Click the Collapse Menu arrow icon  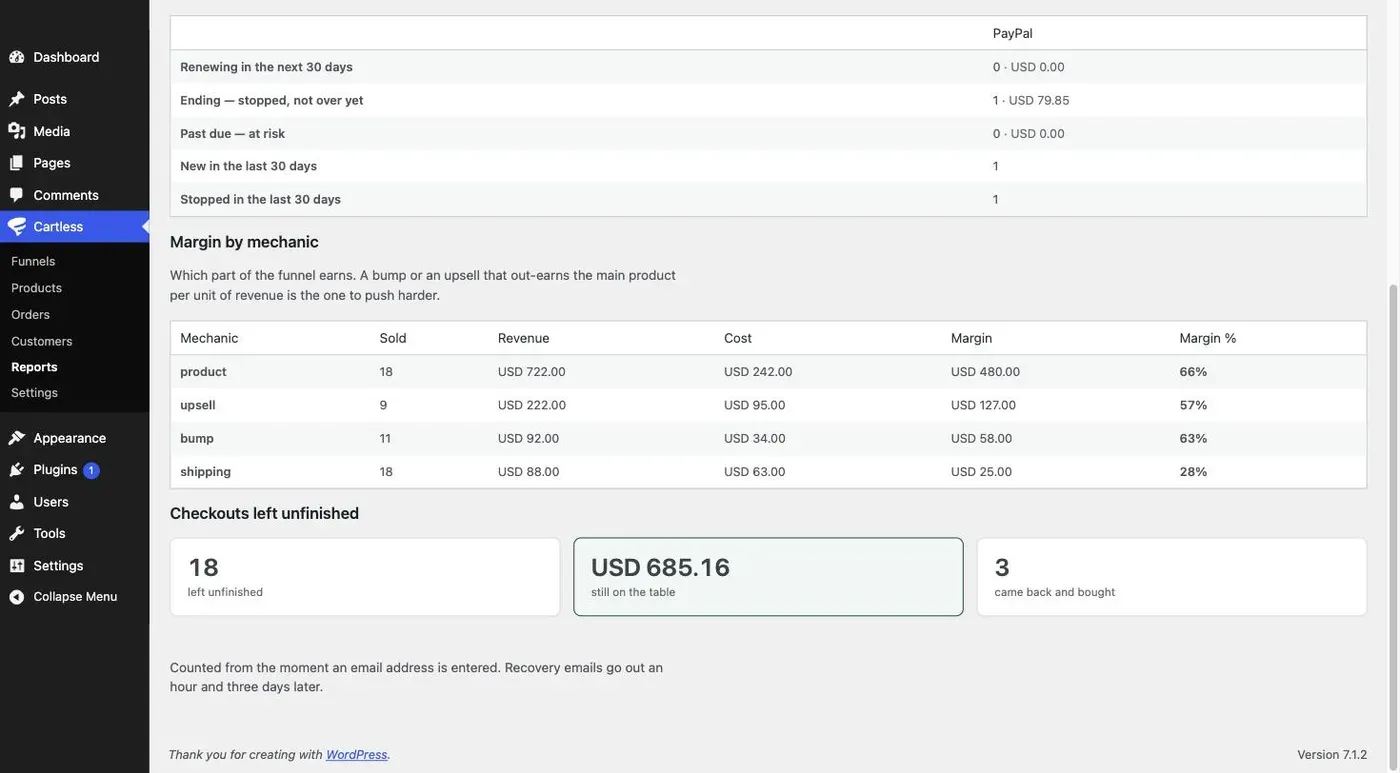(17, 597)
